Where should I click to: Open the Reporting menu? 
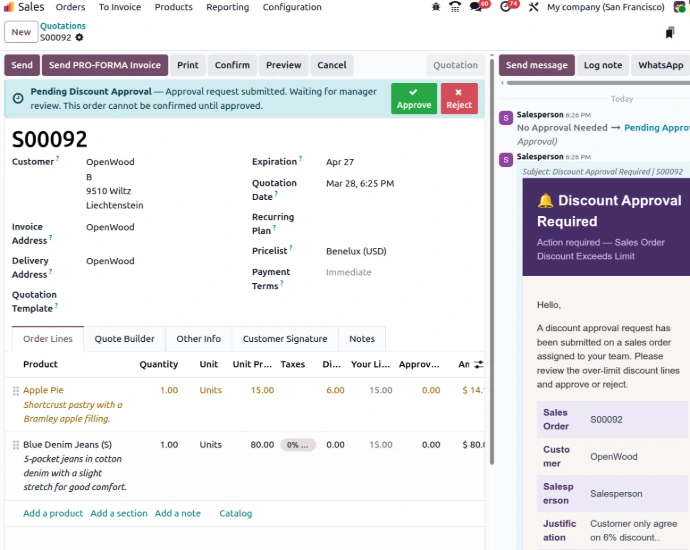pos(227,7)
